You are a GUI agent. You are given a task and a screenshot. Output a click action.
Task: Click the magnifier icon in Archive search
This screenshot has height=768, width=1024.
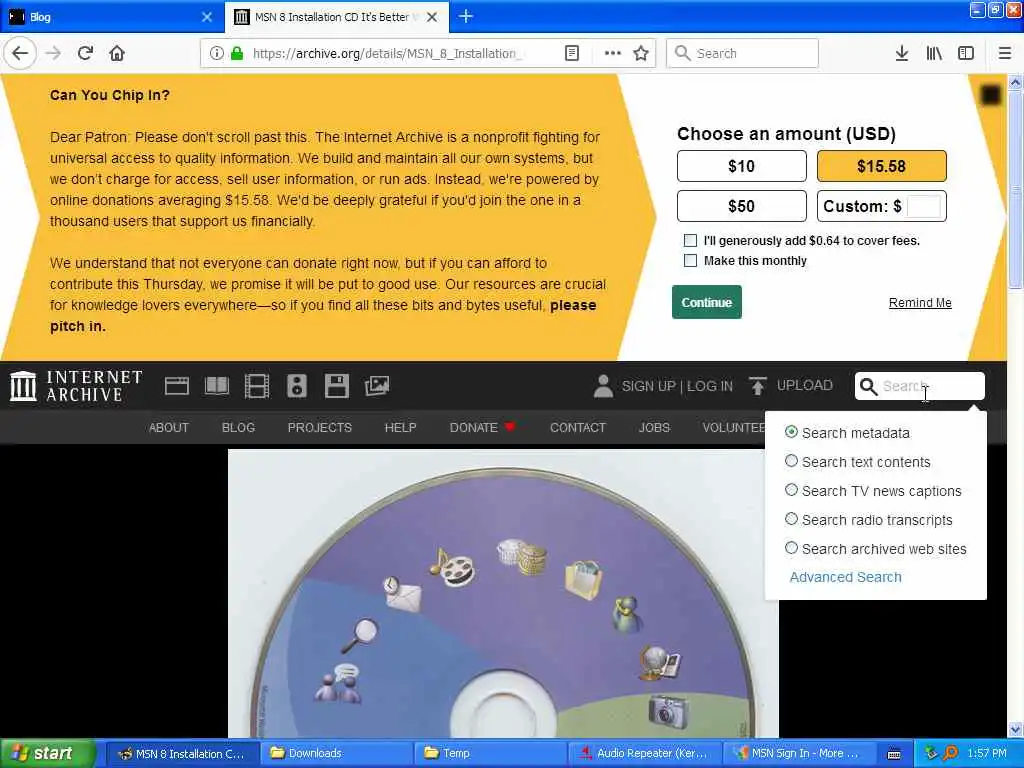pos(868,387)
